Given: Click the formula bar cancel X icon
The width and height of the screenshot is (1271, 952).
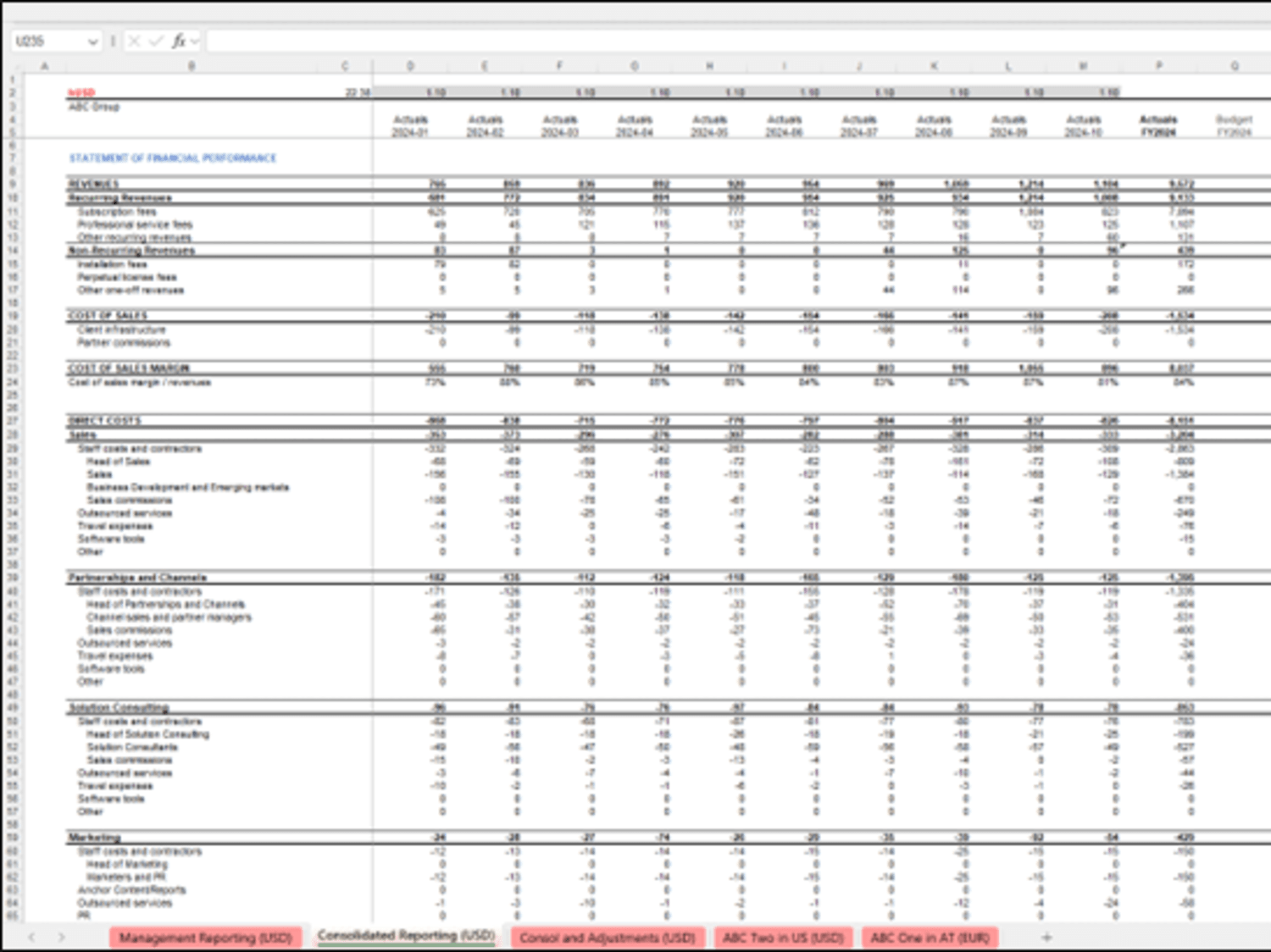Looking at the screenshot, I should click(x=134, y=41).
